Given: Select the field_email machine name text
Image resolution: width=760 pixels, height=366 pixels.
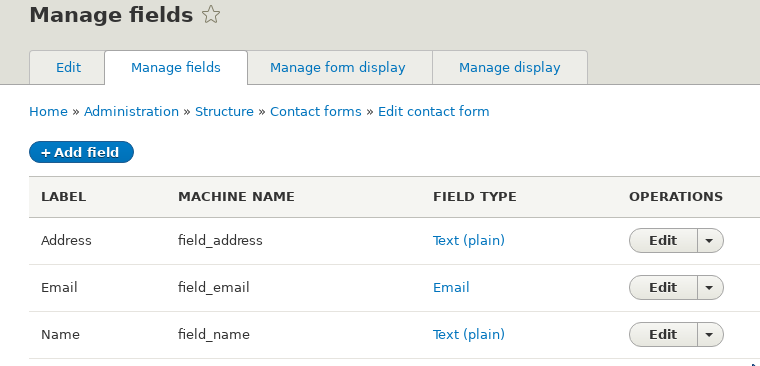Looking at the screenshot, I should [214, 287].
